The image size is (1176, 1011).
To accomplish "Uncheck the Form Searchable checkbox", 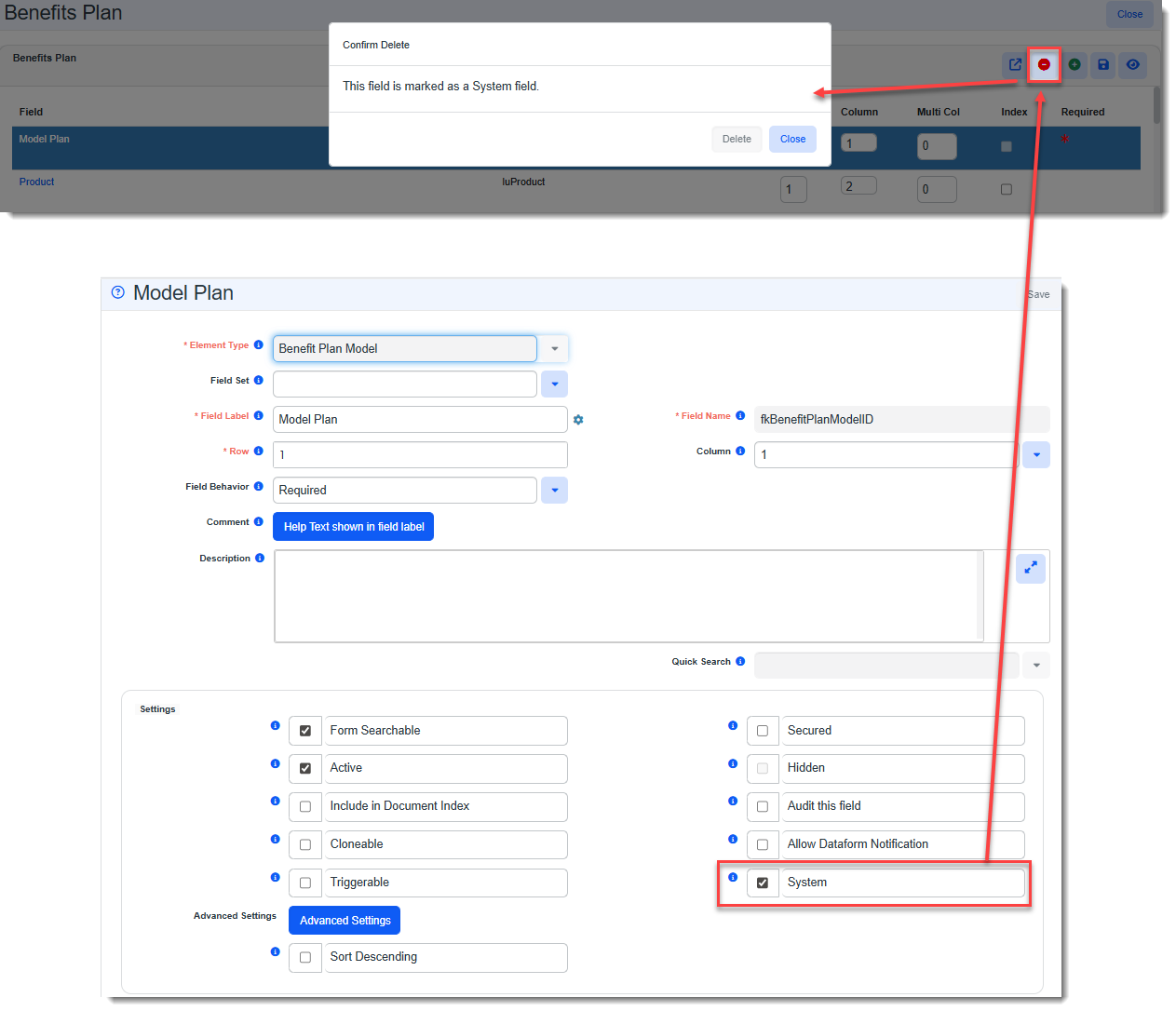I will pos(305,731).
